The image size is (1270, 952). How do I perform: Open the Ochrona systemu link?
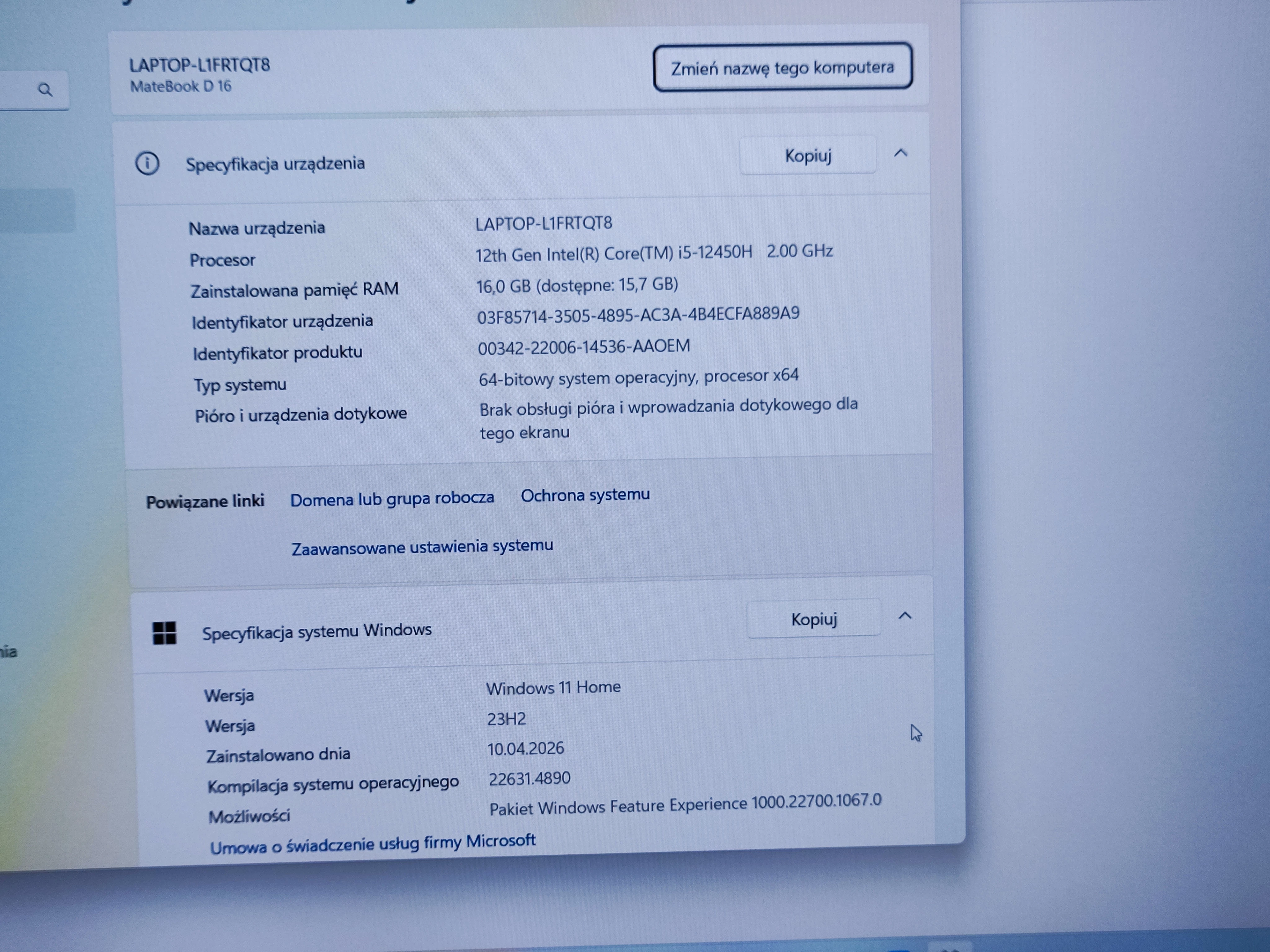pyautogui.click(x=585, y=495)
